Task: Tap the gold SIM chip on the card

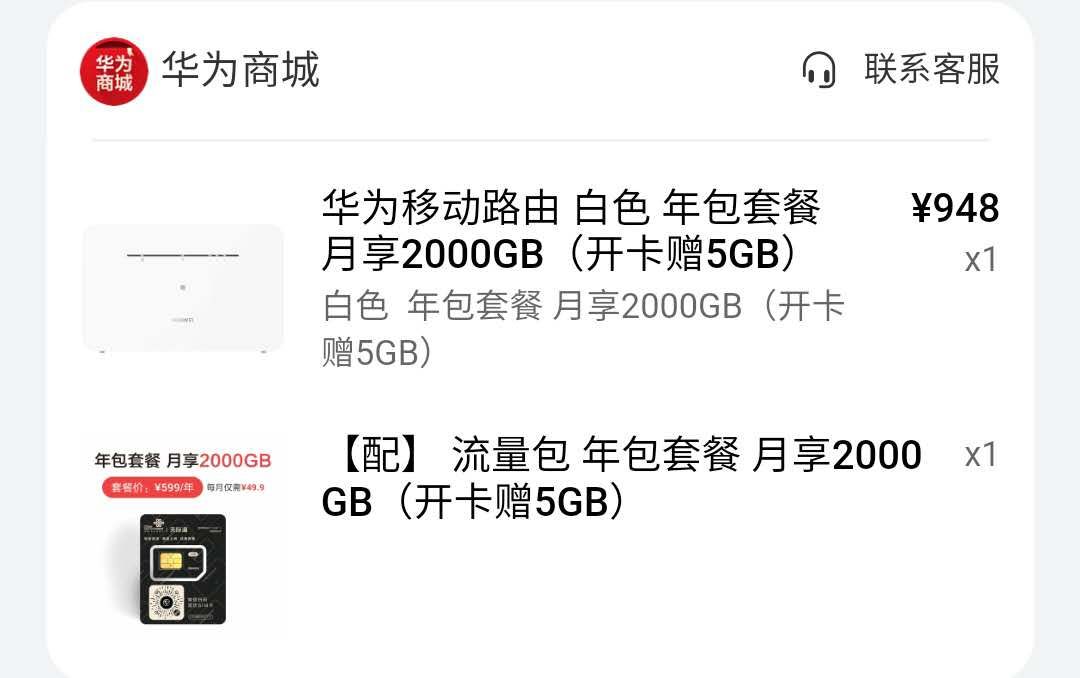Action: point(171,561)
